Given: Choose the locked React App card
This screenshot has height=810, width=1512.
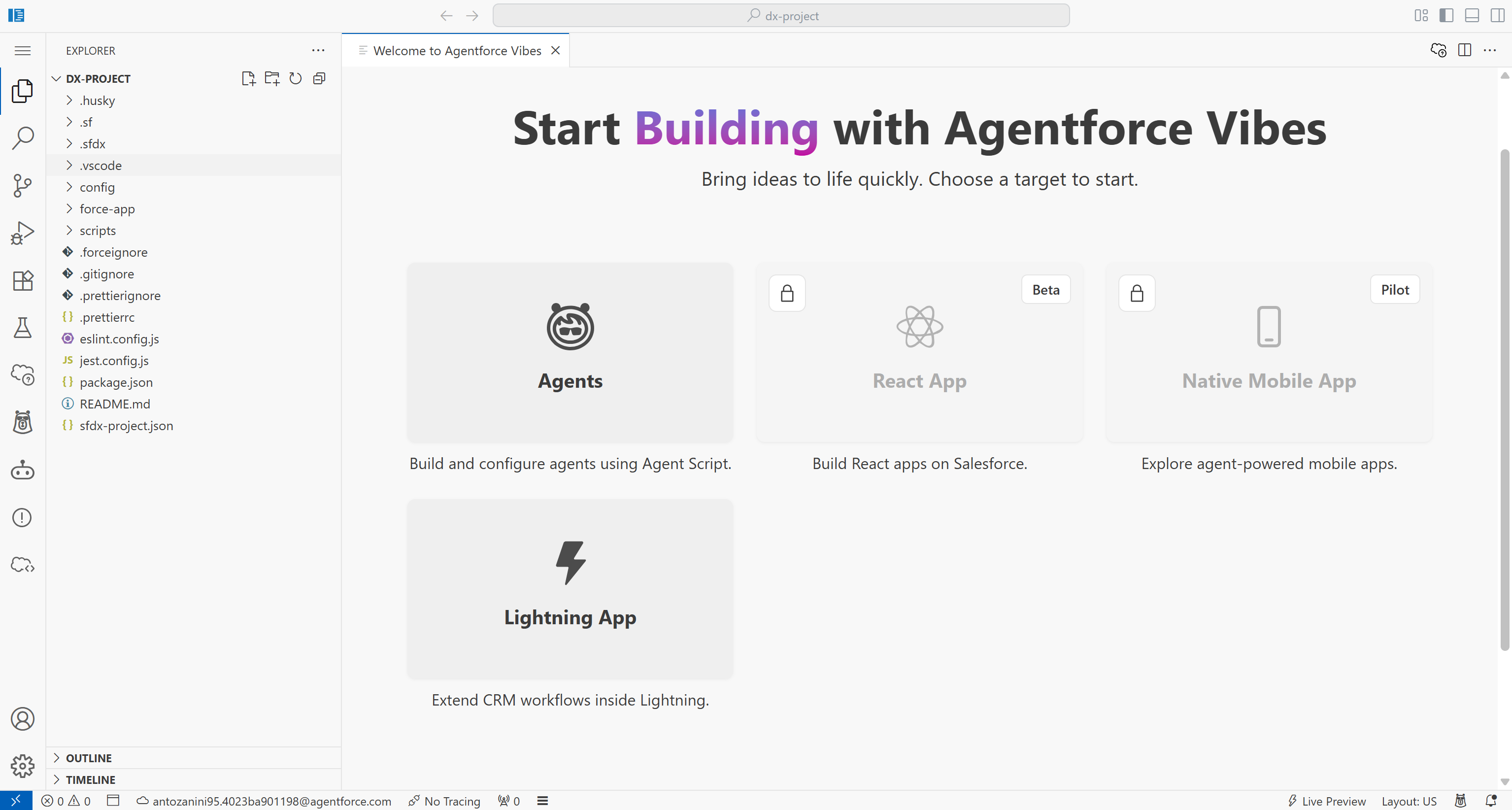Looking at the screenshot, I should (919, 352).
